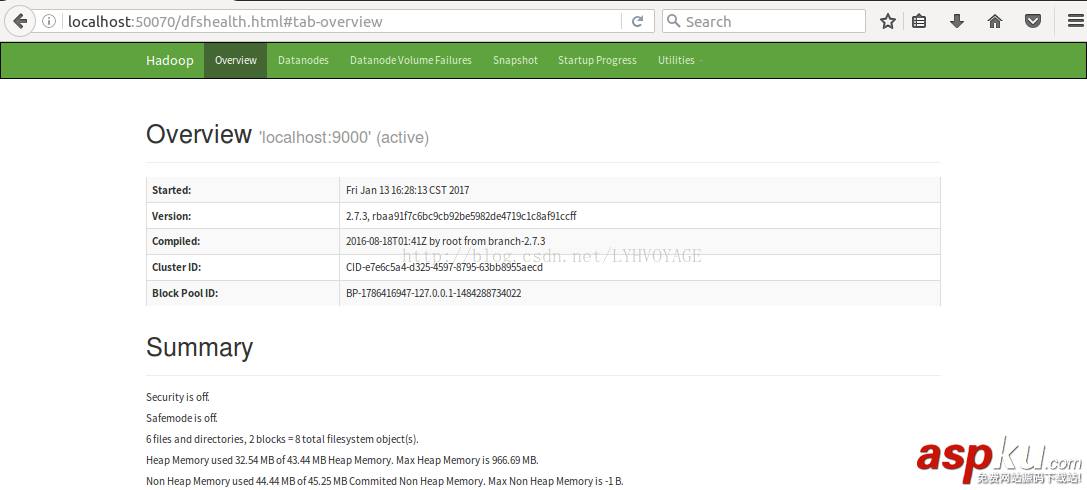Open the Datanode Volume Failures tab

[410, 60]
